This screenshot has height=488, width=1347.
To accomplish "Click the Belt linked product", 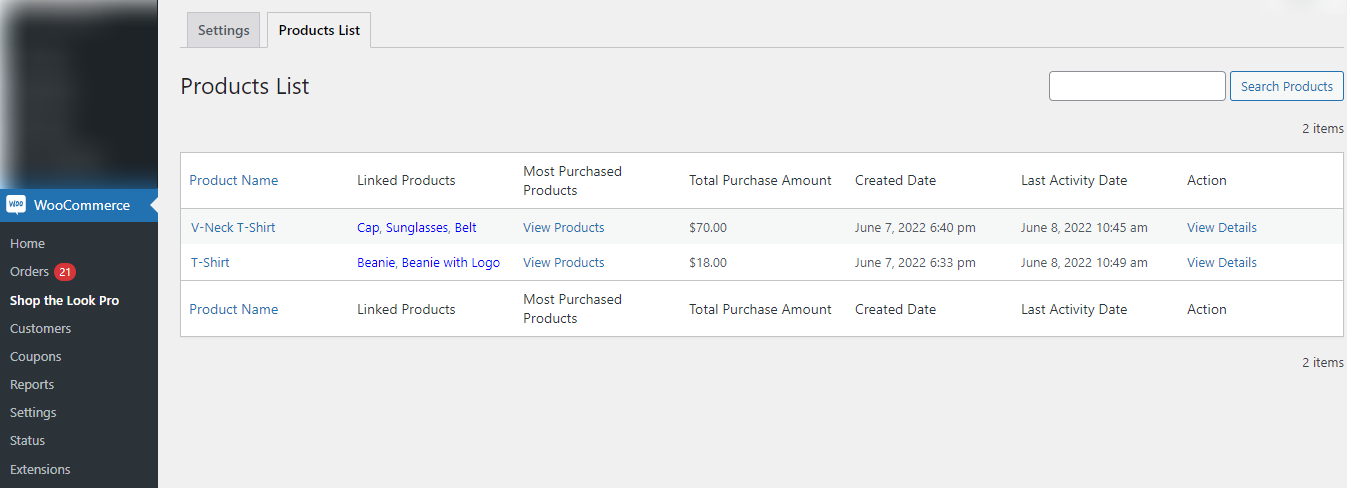I will 465,227.
